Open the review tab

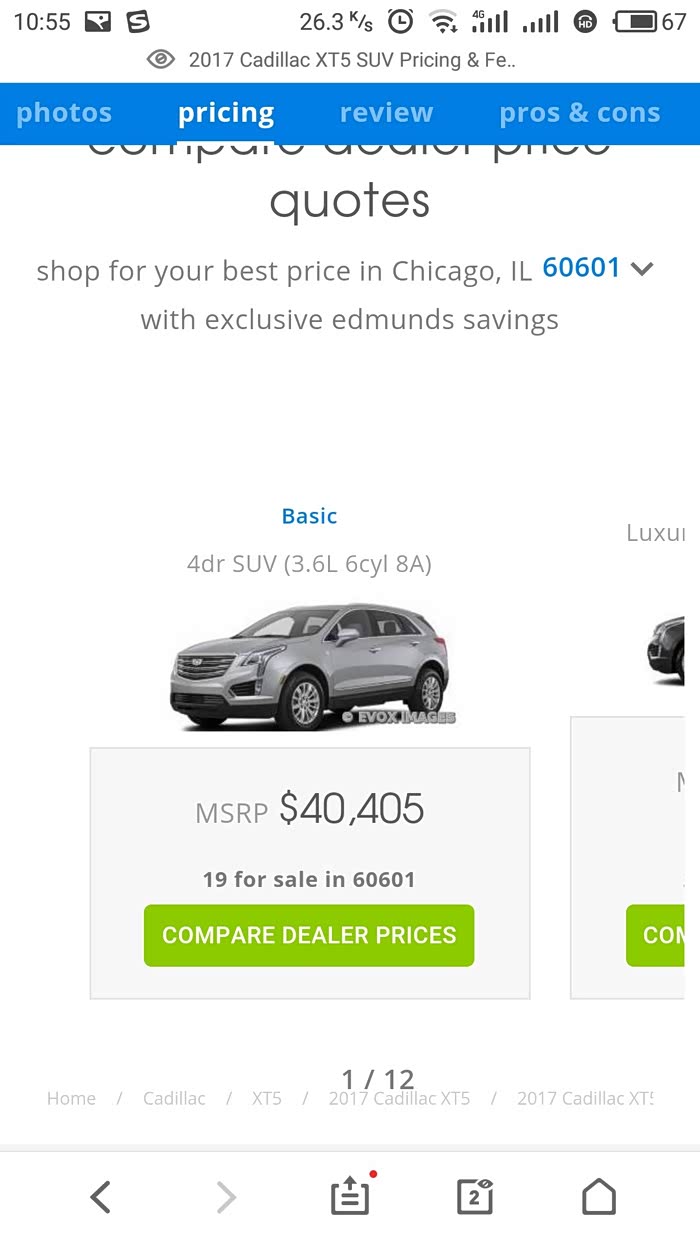(386, 113)
